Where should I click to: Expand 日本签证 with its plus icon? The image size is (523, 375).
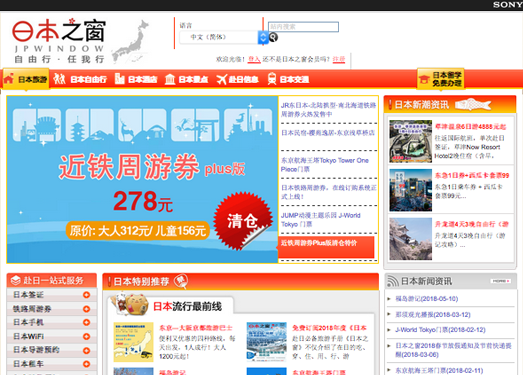pyautogui.click(x=86, y=295)
